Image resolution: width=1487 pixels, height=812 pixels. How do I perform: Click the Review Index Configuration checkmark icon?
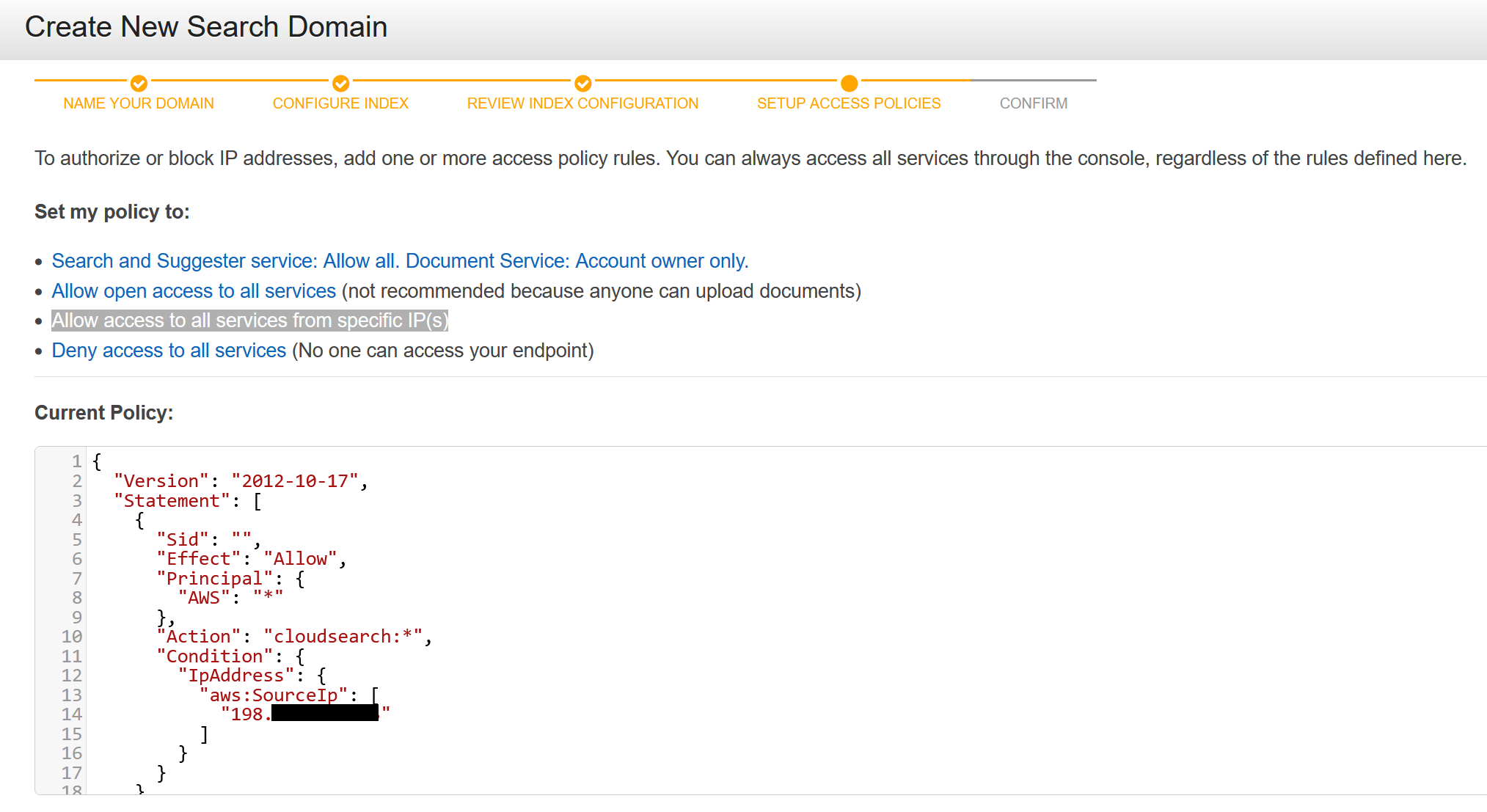(x=582, y=84)
